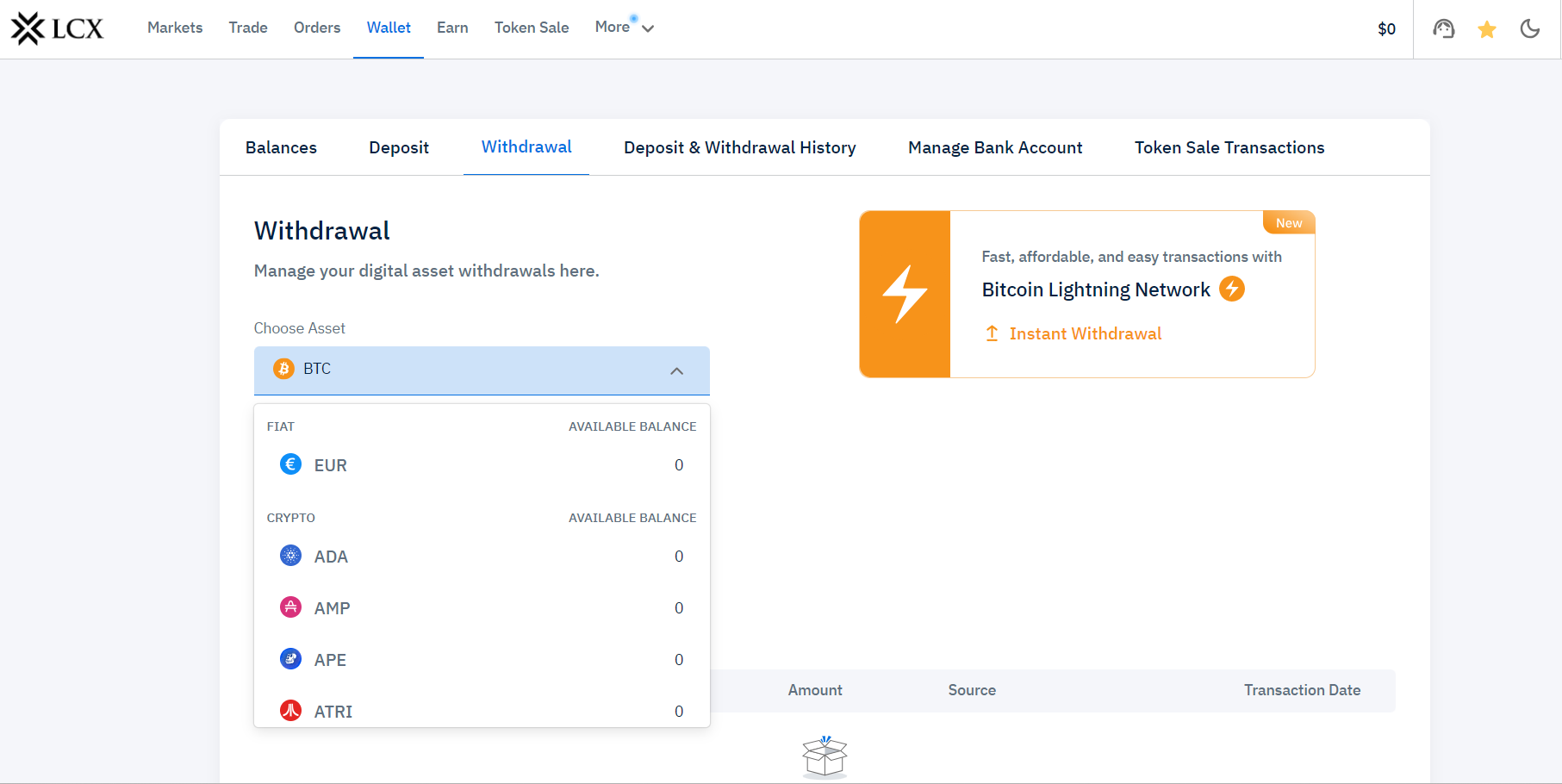
Task: Click the yellow star favorites icon
Action: (x=1486, y=30)
